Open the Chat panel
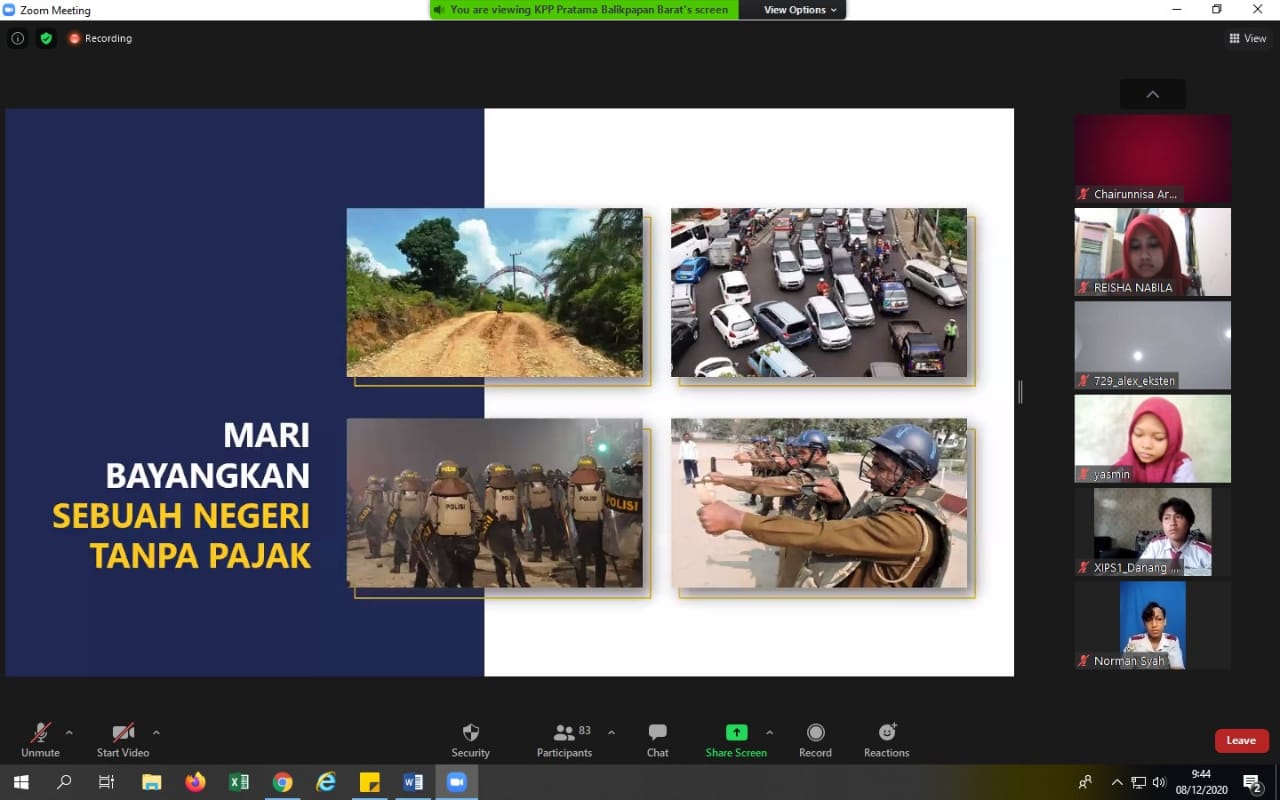The width and height of the screenshot is (1280, 800). 657,740
